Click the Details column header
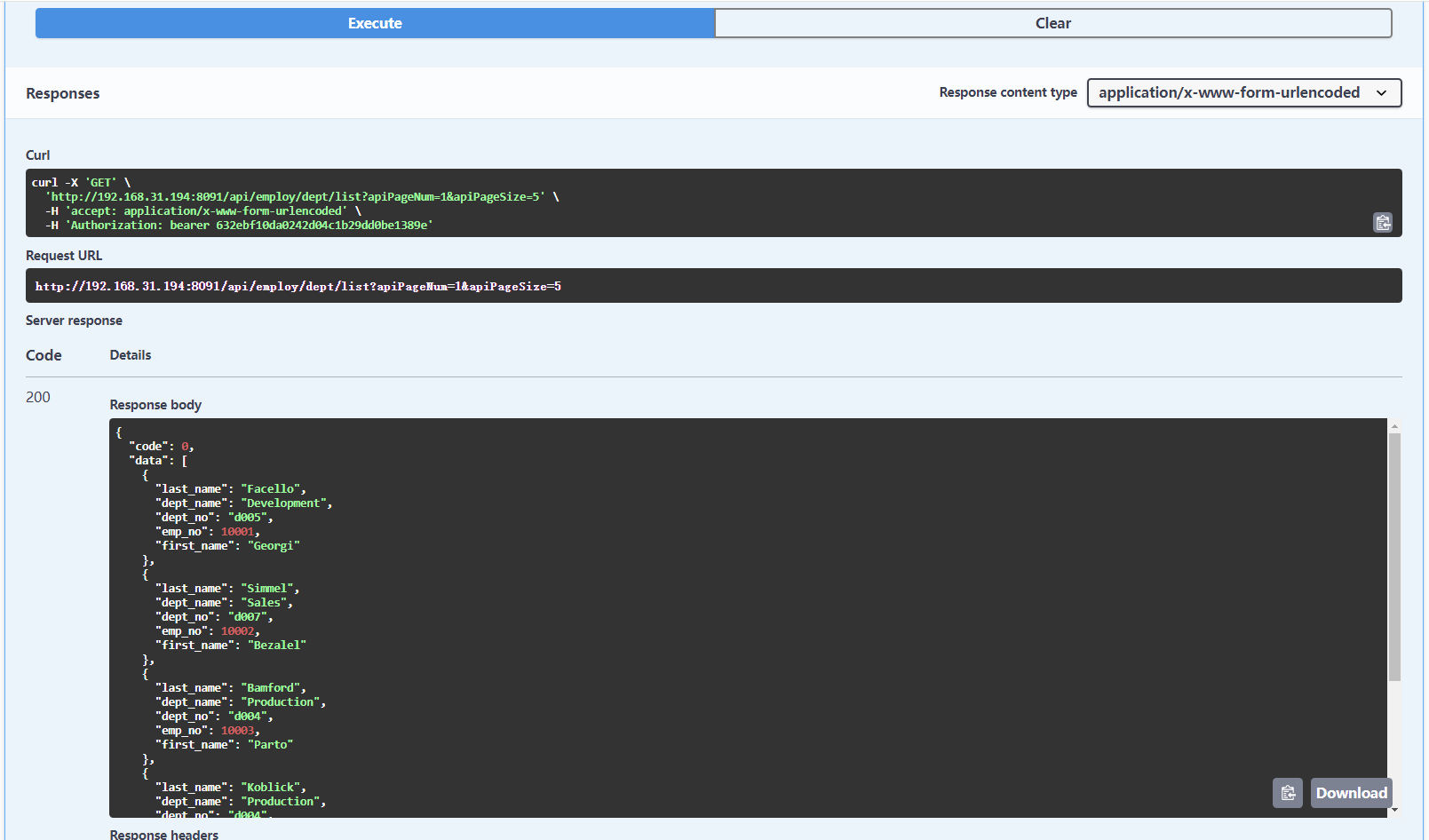Viewport: 1429px width, 840px height. coord(131,354)
